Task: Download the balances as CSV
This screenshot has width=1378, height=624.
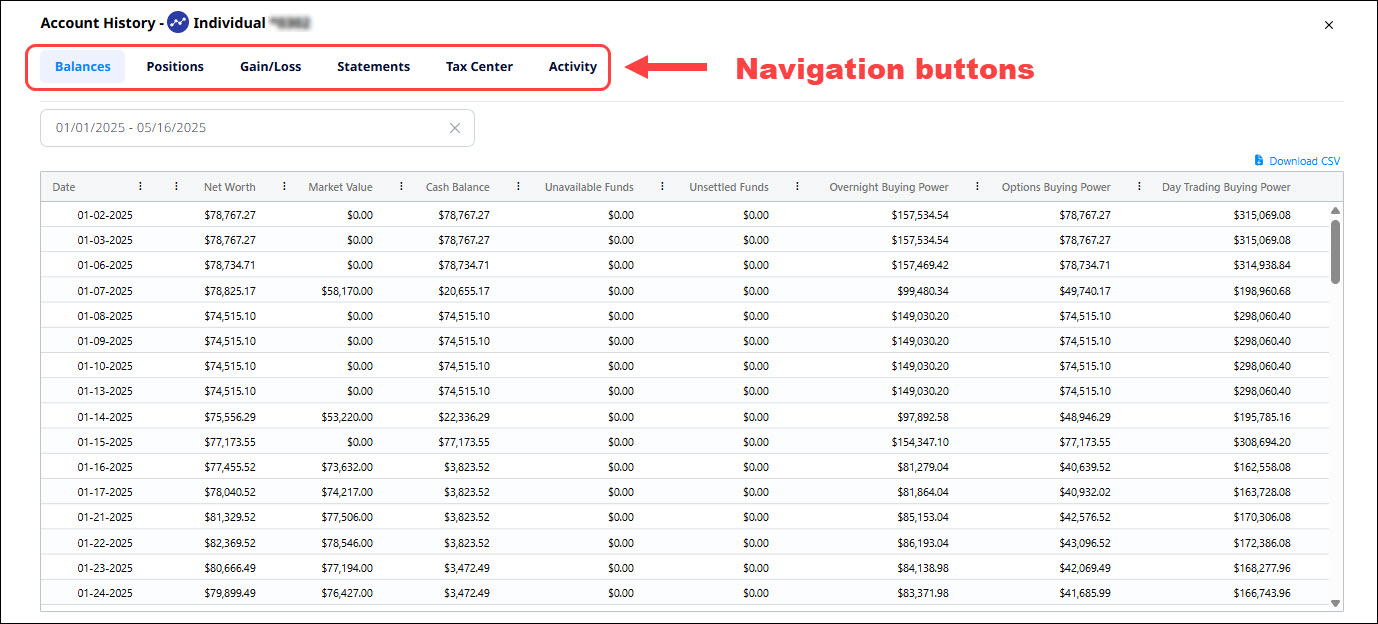Action: (1305, 160)
